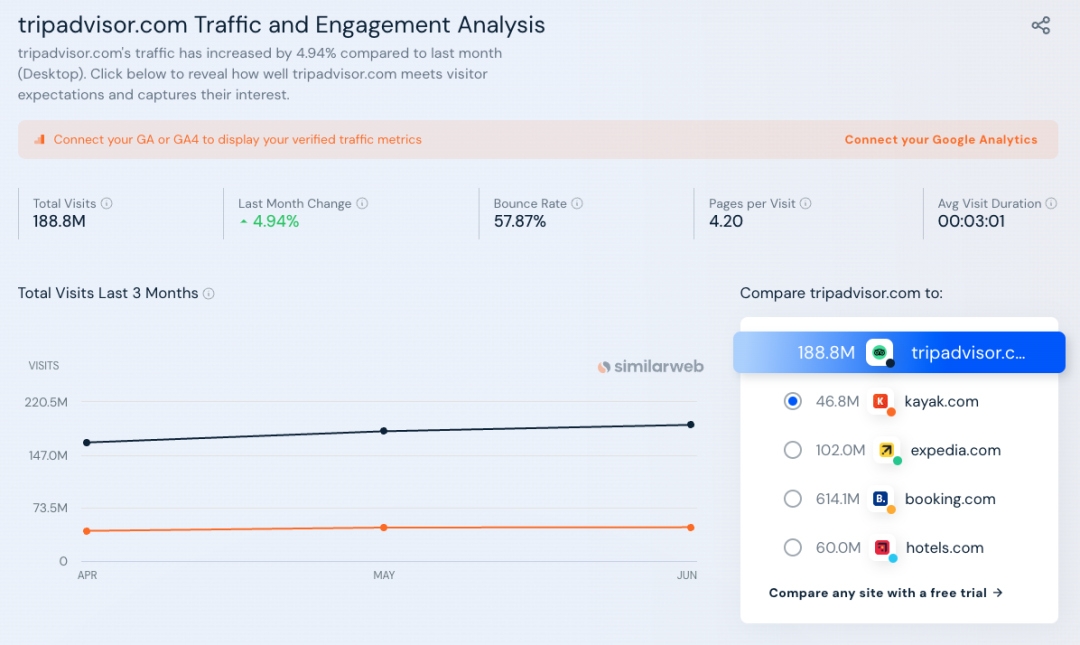Click the Avg Visit Duration info icon
The height and width of the screenshot is (645, 1080).
tap(1051, 203)
